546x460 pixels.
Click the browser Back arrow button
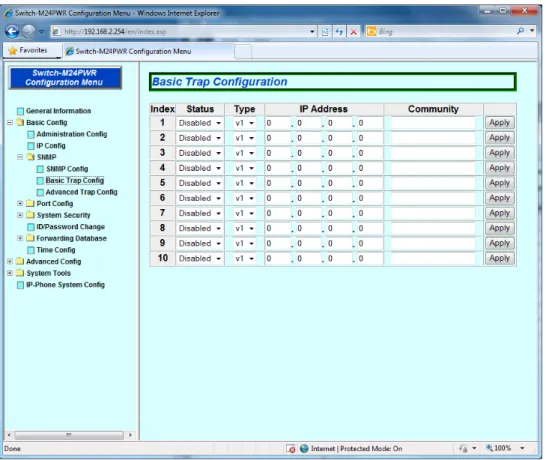tap(12, 32)
